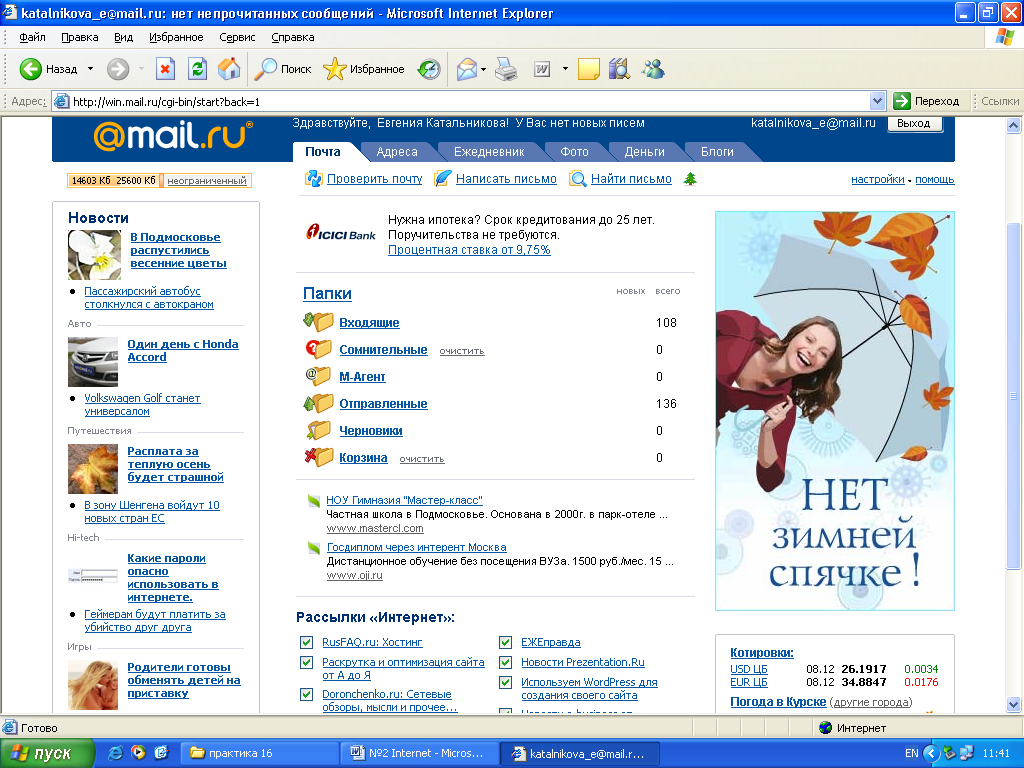Click the М-Агент folder icon
1024x768 pixels.
[x=318, y=376]
